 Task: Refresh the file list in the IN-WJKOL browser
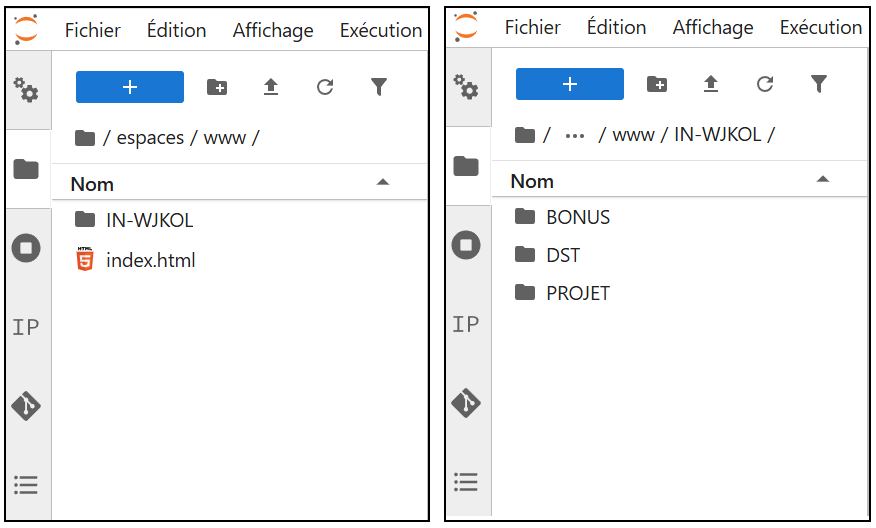tap(765, 84)
